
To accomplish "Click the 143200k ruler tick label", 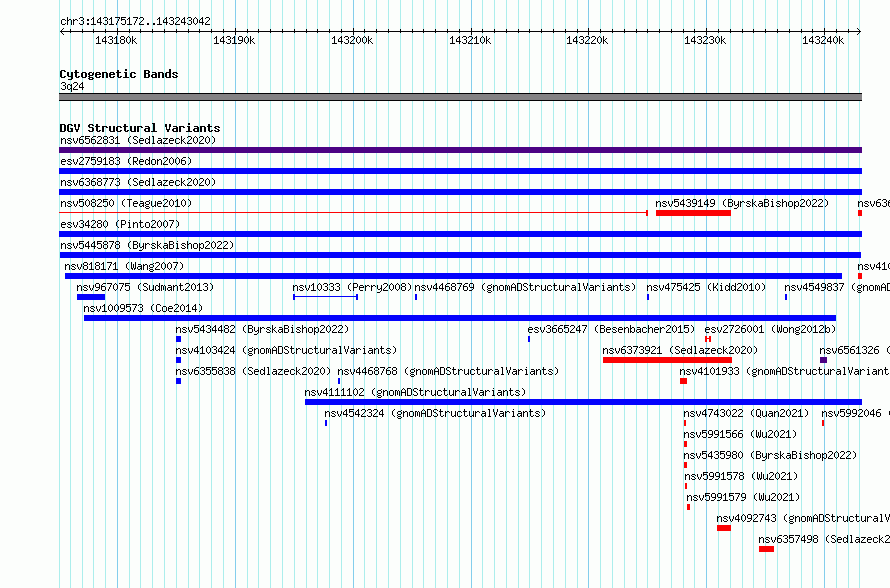I will pos(352,40).
